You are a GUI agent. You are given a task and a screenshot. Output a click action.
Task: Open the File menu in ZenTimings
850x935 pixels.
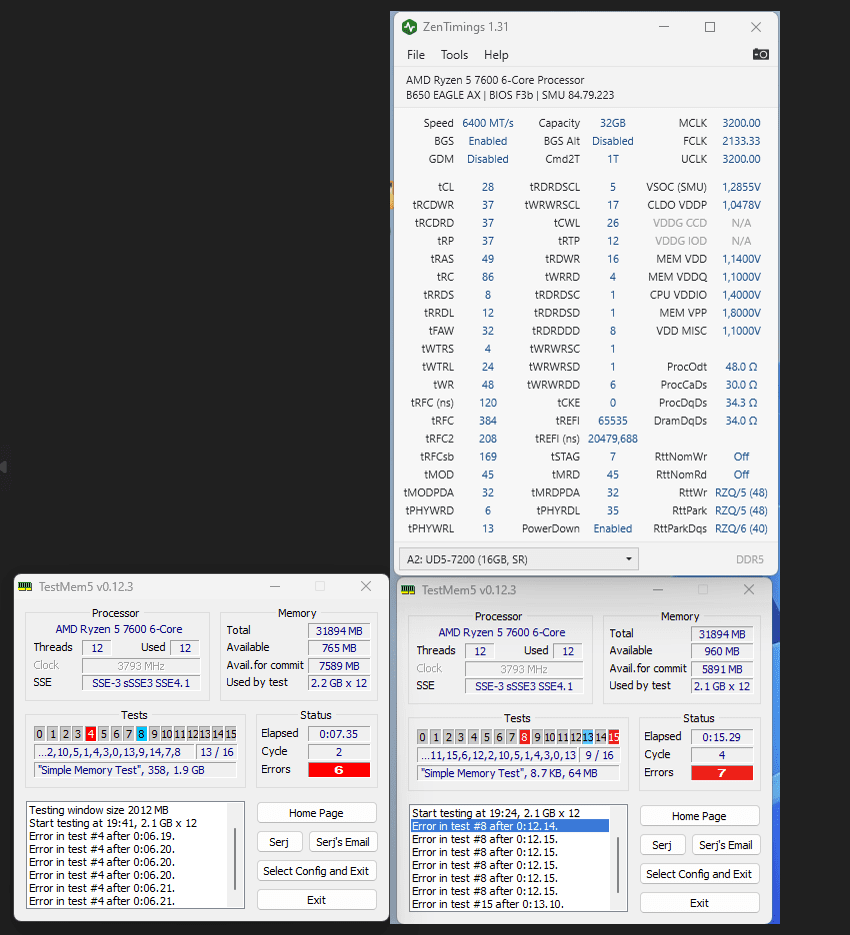(416, 55)
